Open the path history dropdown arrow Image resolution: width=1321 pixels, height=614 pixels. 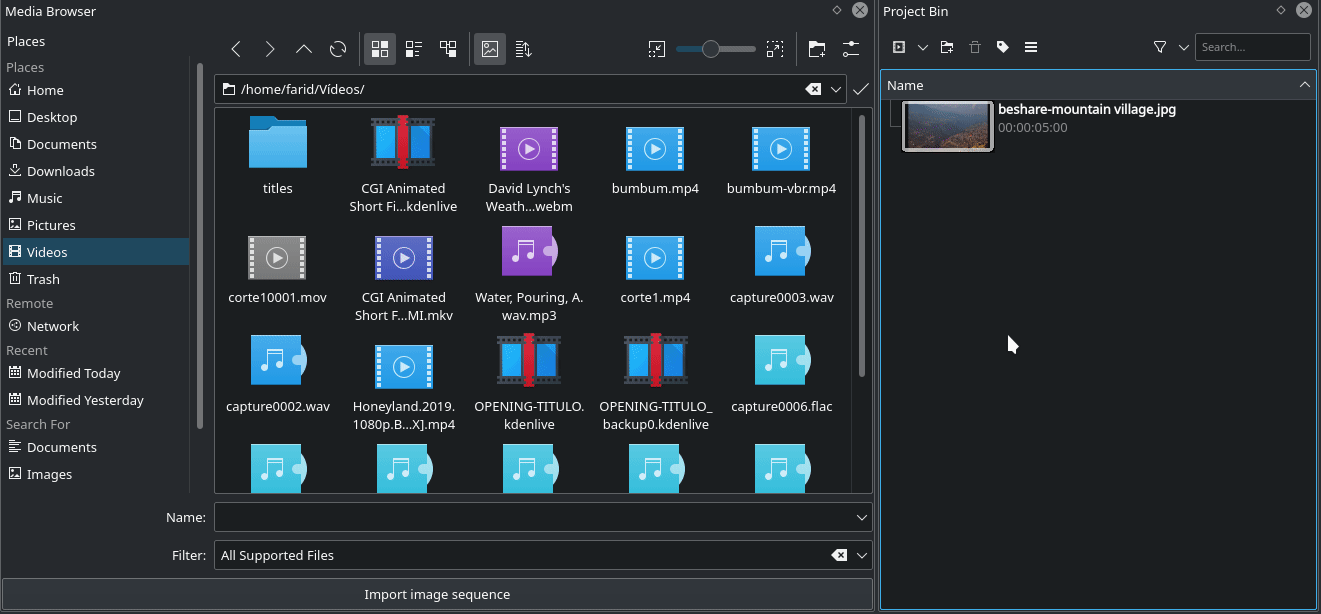[x=836, y=89]
